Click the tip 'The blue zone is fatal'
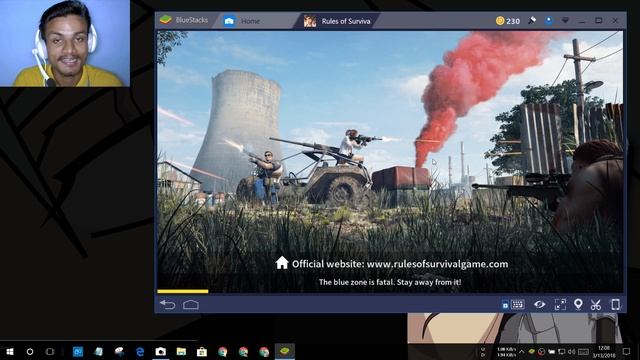Image resolution: width=640 pixels, height=360 pixels. pos(390,282)
